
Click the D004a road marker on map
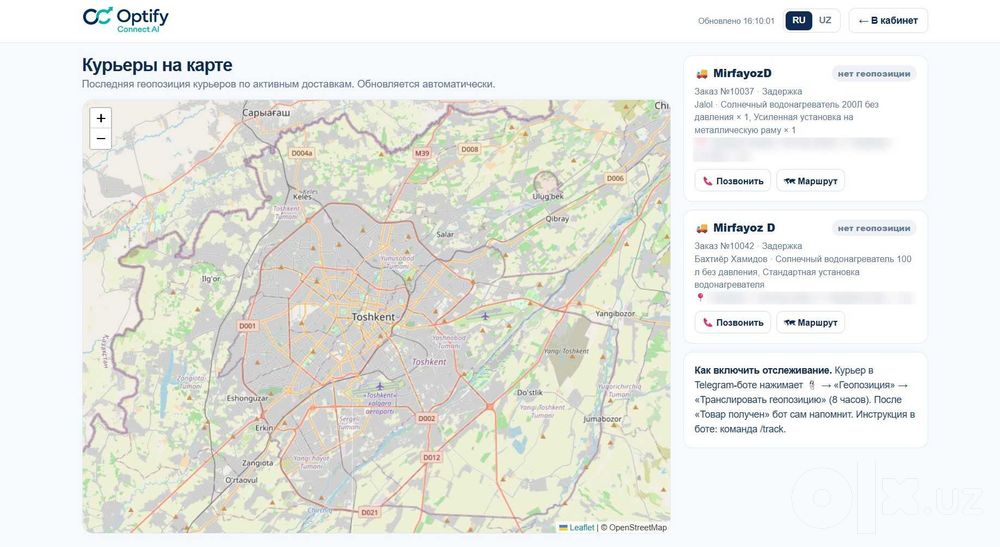click(x=302, y=153)
